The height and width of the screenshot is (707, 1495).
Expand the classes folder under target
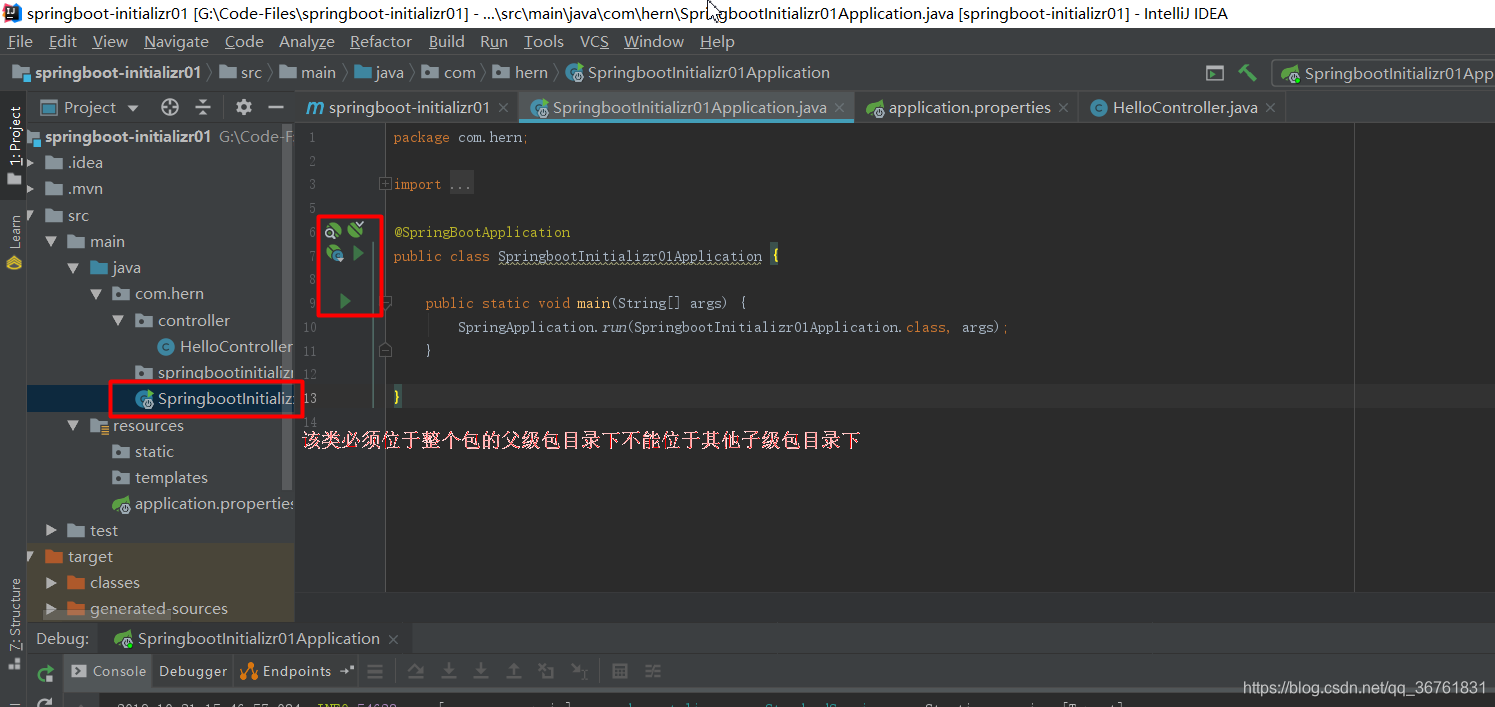pos(51,583)
